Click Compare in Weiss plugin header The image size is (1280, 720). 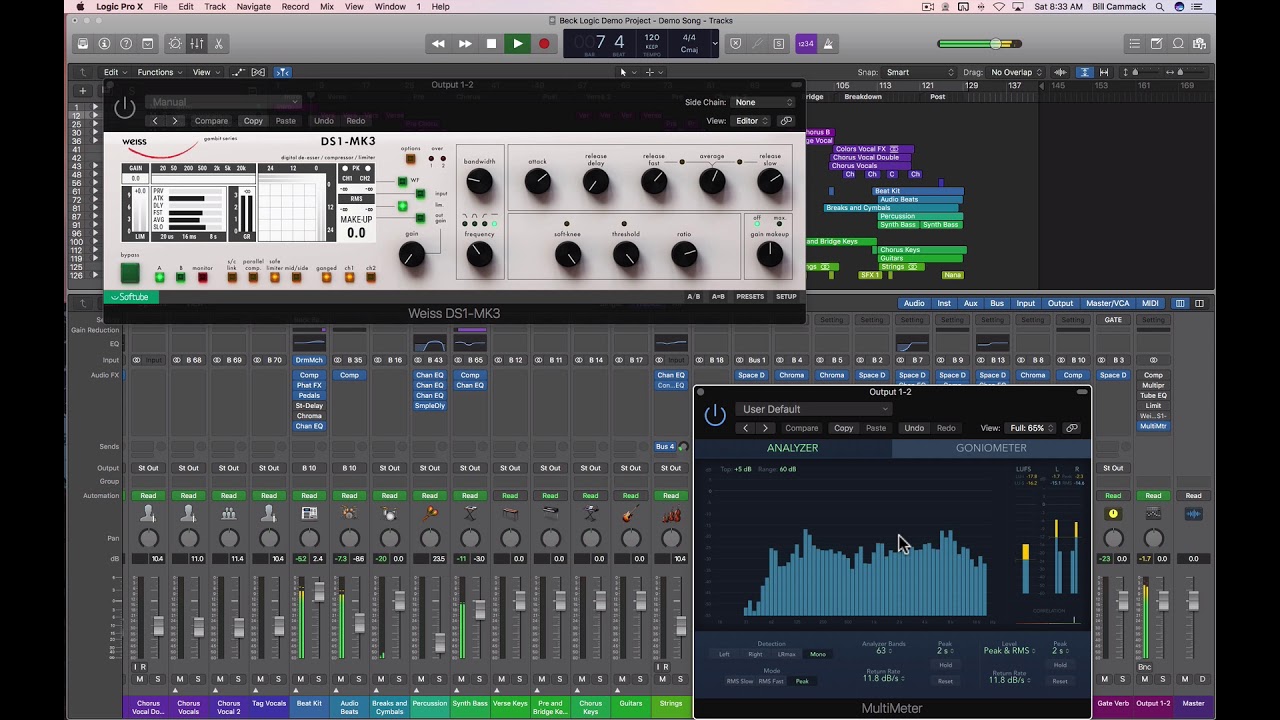click(x=211, y=121)
